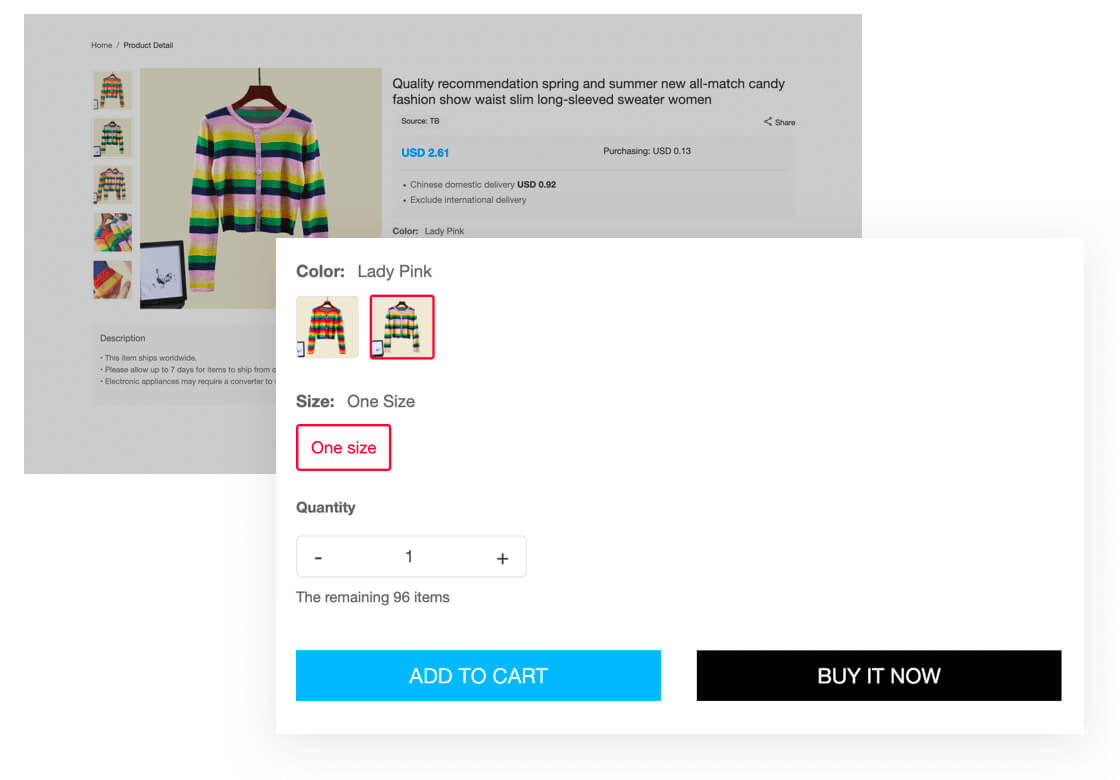The width and height of the screenshot is (1120, 780).
Task: Click the USD 2.61 price
Action: coord(425,153)
